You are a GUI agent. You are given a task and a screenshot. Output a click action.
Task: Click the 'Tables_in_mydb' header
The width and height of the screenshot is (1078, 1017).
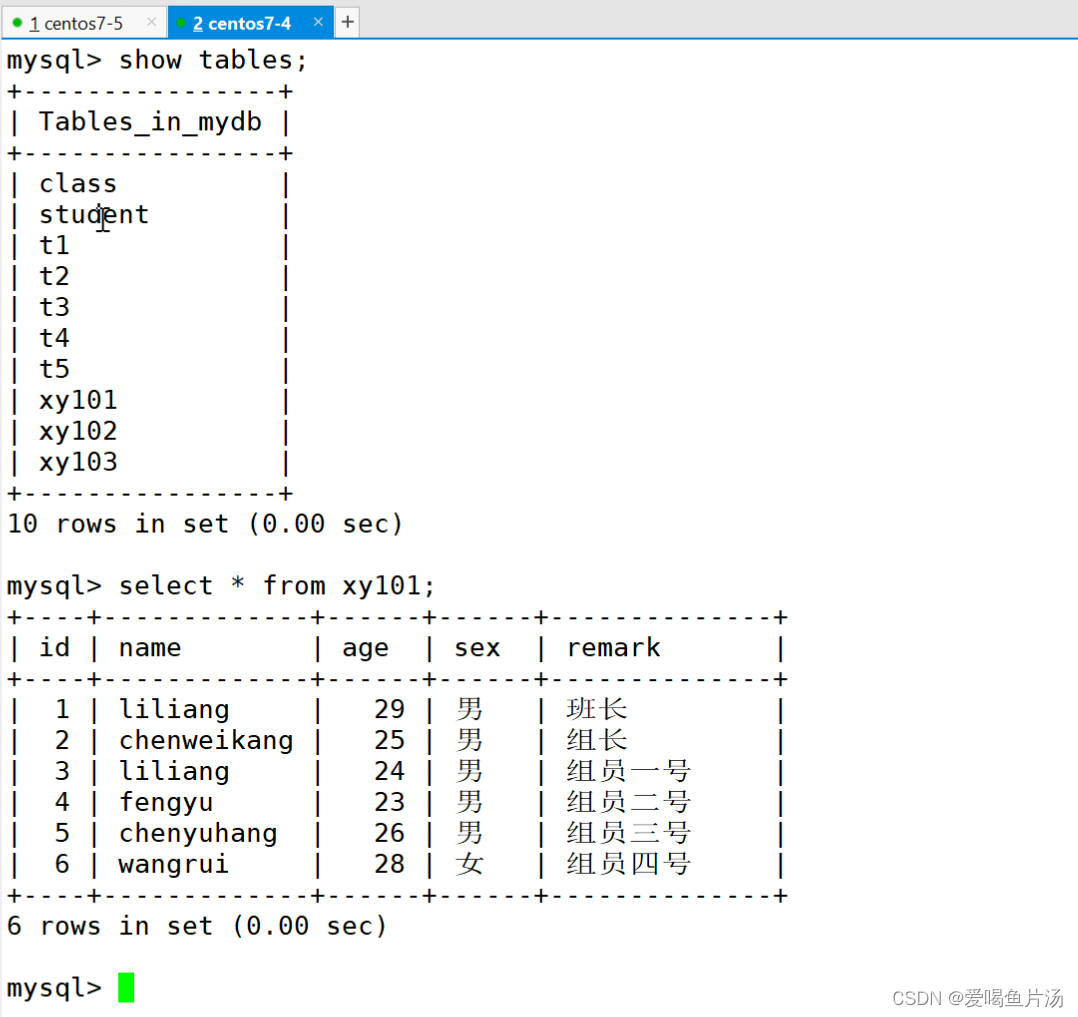[x=150, y=122]
